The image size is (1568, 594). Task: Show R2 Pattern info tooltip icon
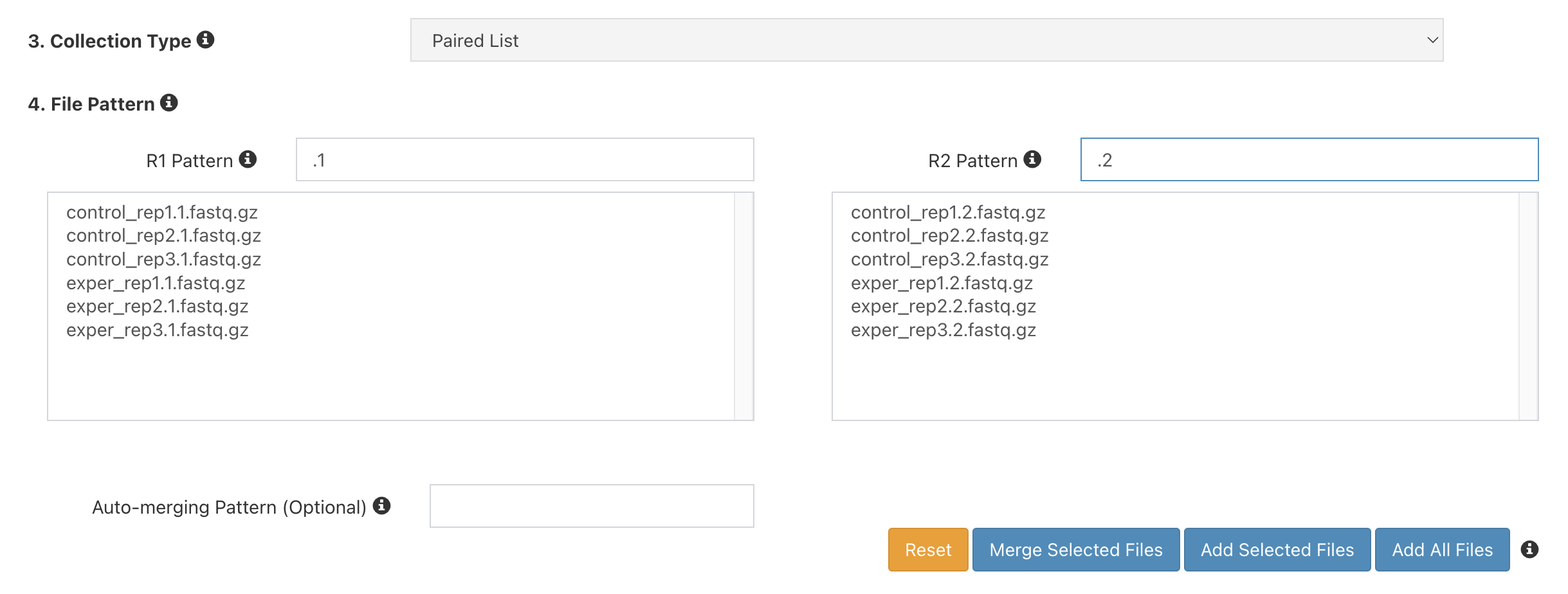pos(1032,159)
